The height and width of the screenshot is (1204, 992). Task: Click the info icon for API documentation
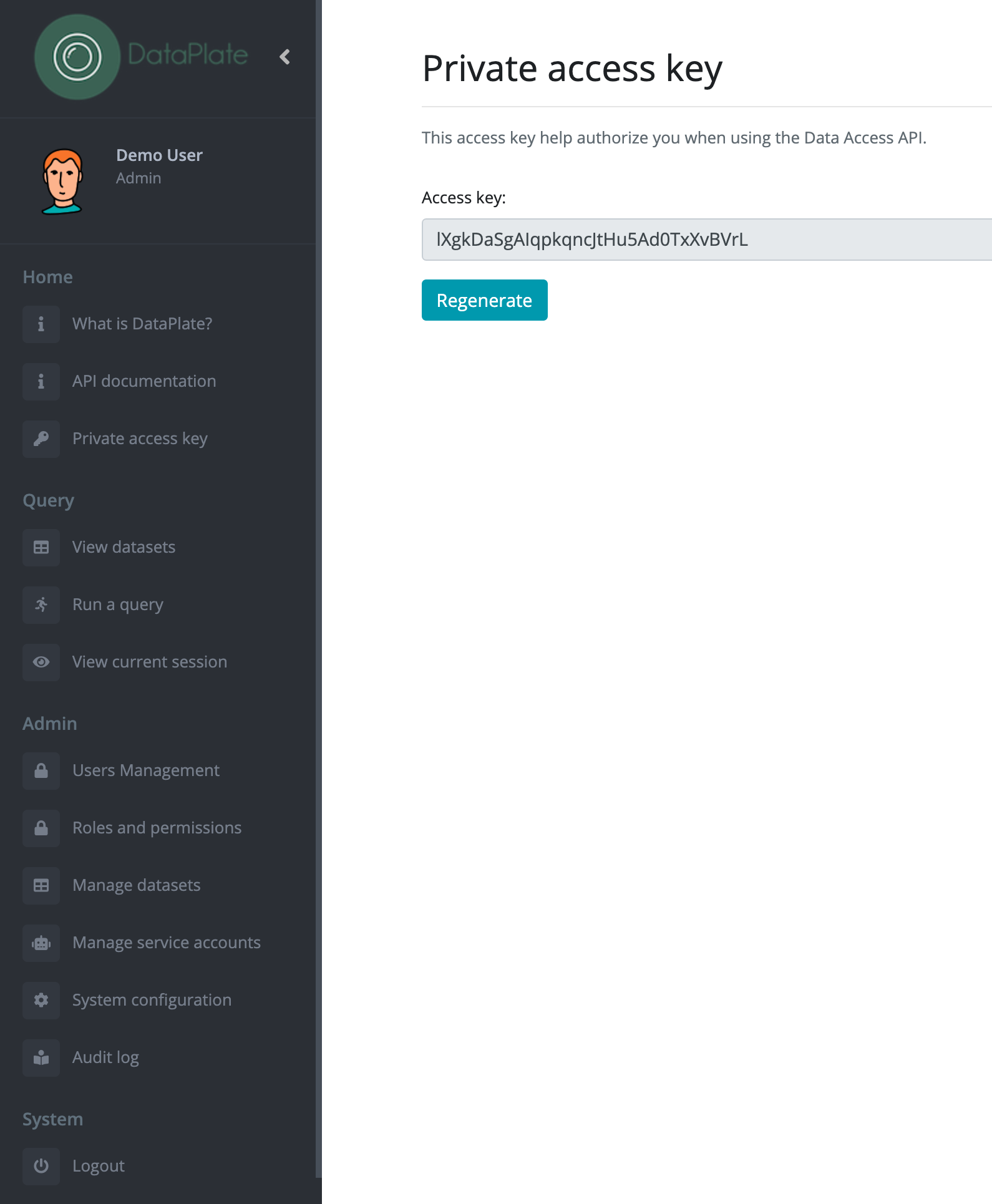41,381
